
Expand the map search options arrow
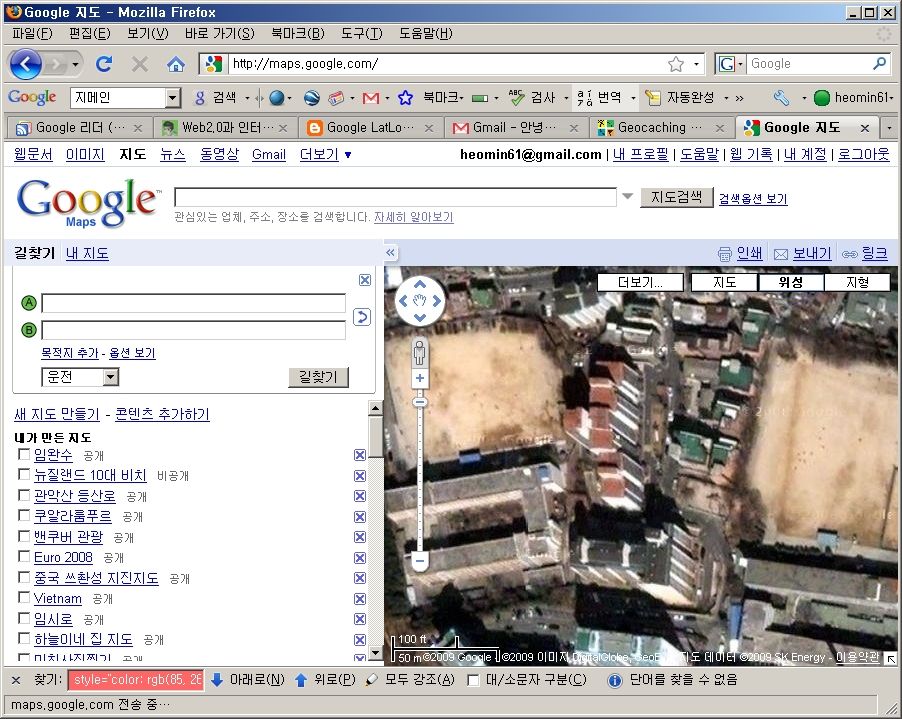pos(628,196)
